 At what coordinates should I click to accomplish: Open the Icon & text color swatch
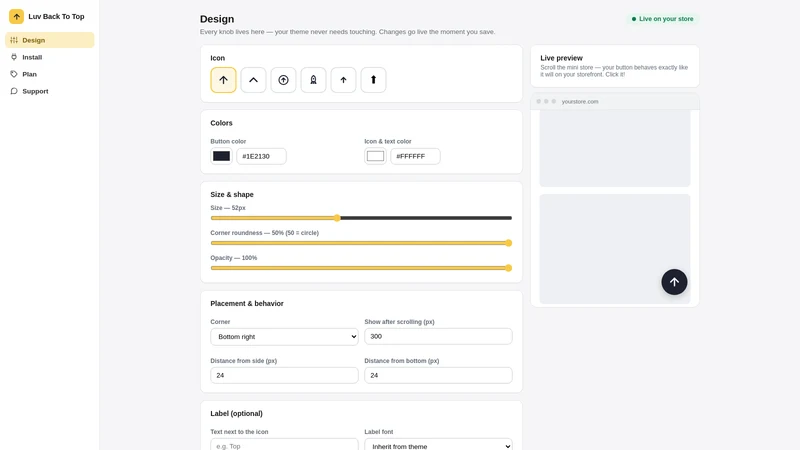(376, 156)
